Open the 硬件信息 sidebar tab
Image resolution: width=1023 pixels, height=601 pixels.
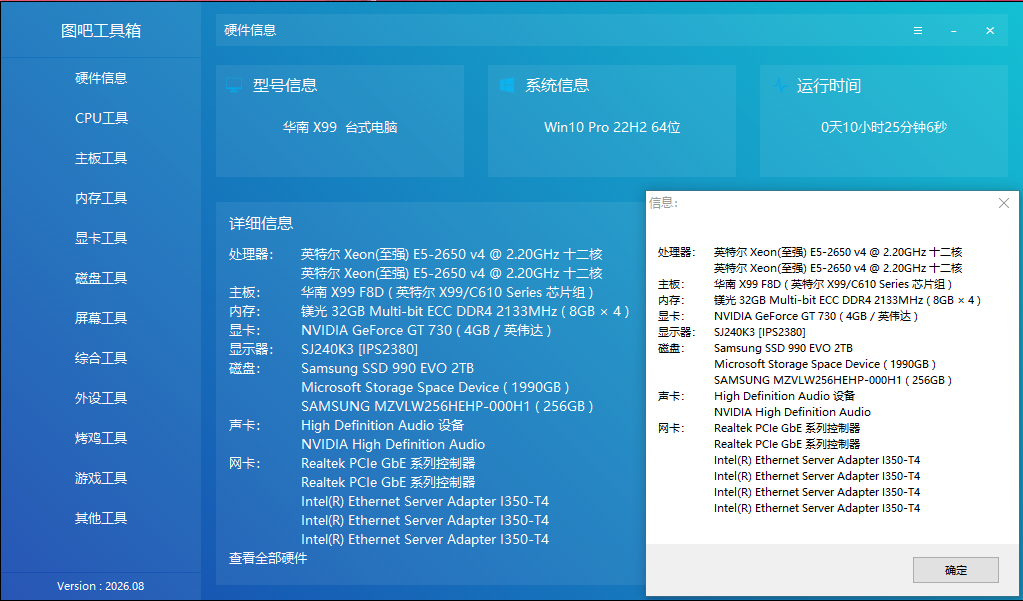pyautogui.click(x=101, y=78)
